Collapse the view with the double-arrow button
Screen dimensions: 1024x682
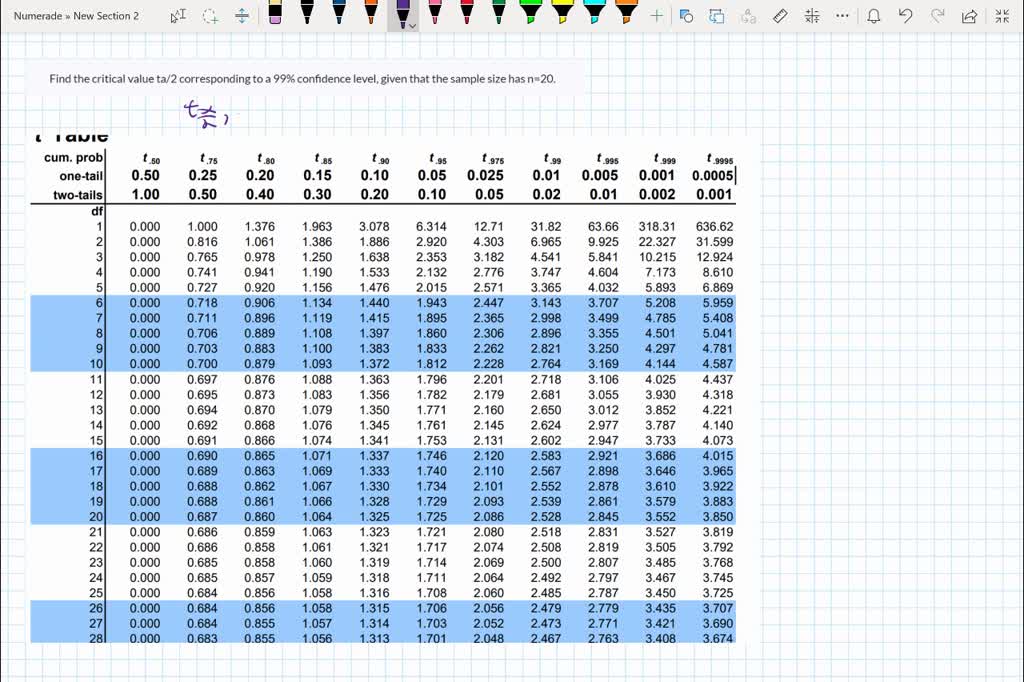[x=1004, y=16]
